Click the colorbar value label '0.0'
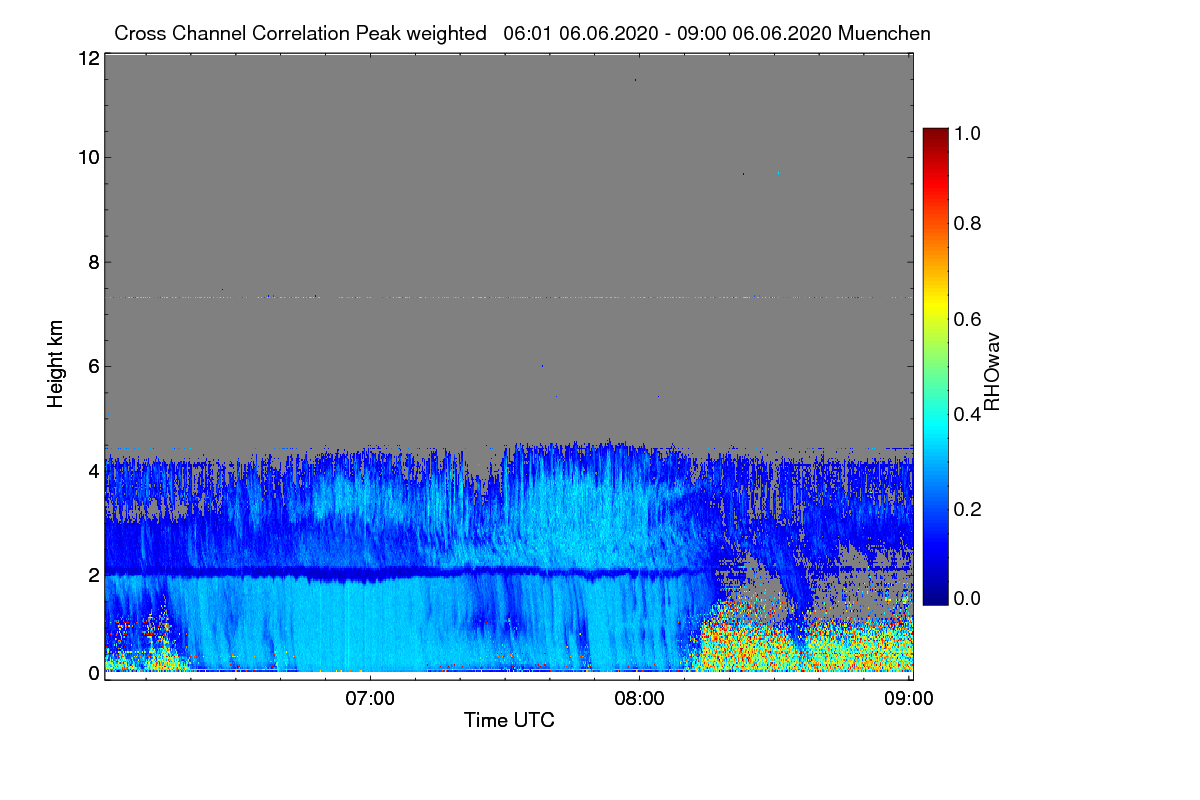This screenshot has height=800, width=1200. [967, 598]
